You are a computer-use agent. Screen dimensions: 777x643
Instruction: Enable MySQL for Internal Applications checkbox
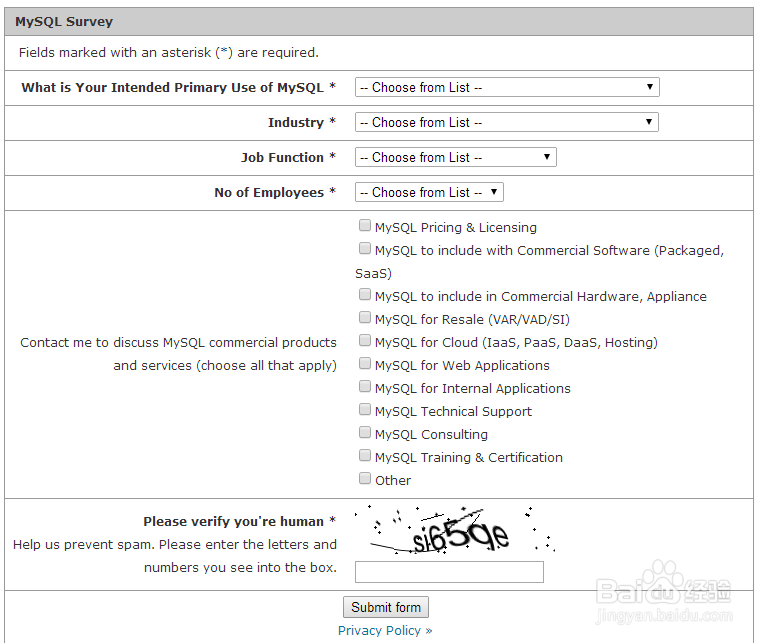pyautogui.click(x=365, y=387)
